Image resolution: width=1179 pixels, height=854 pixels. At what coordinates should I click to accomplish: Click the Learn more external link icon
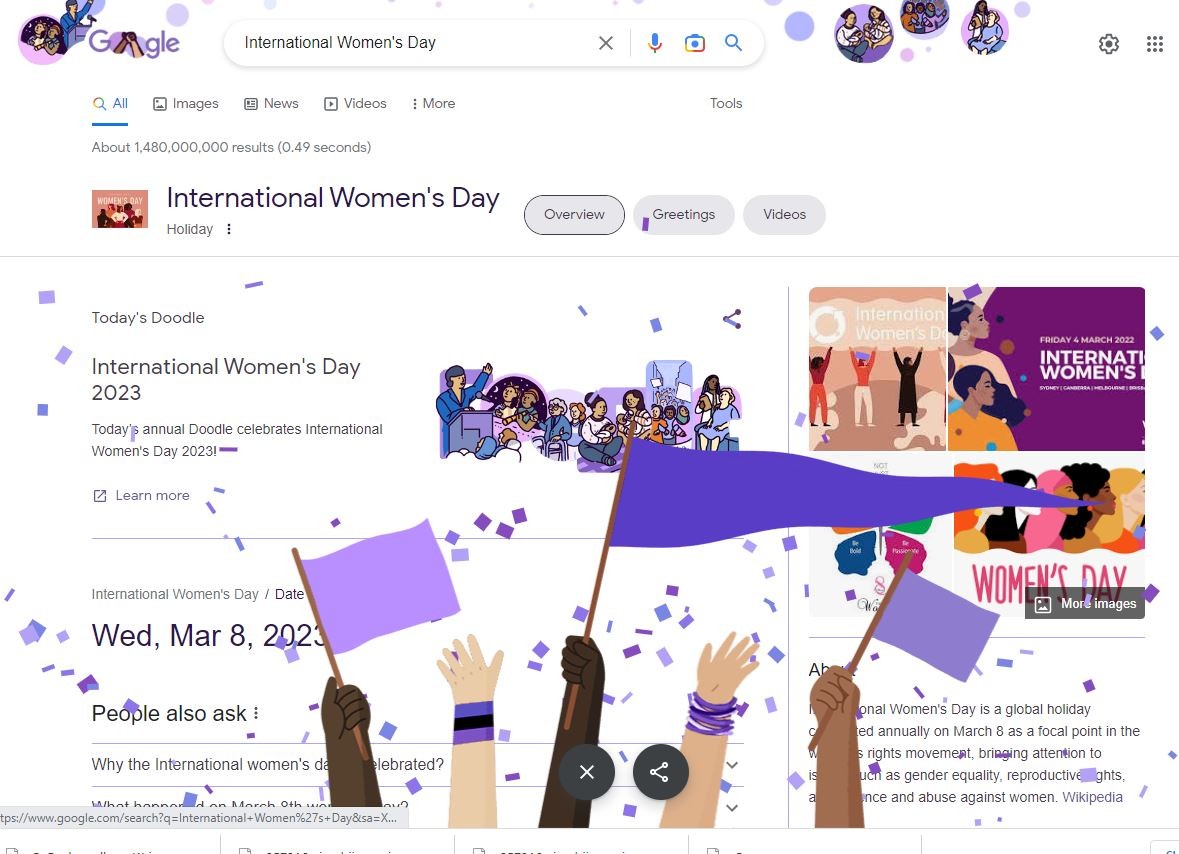click(99, 495)
